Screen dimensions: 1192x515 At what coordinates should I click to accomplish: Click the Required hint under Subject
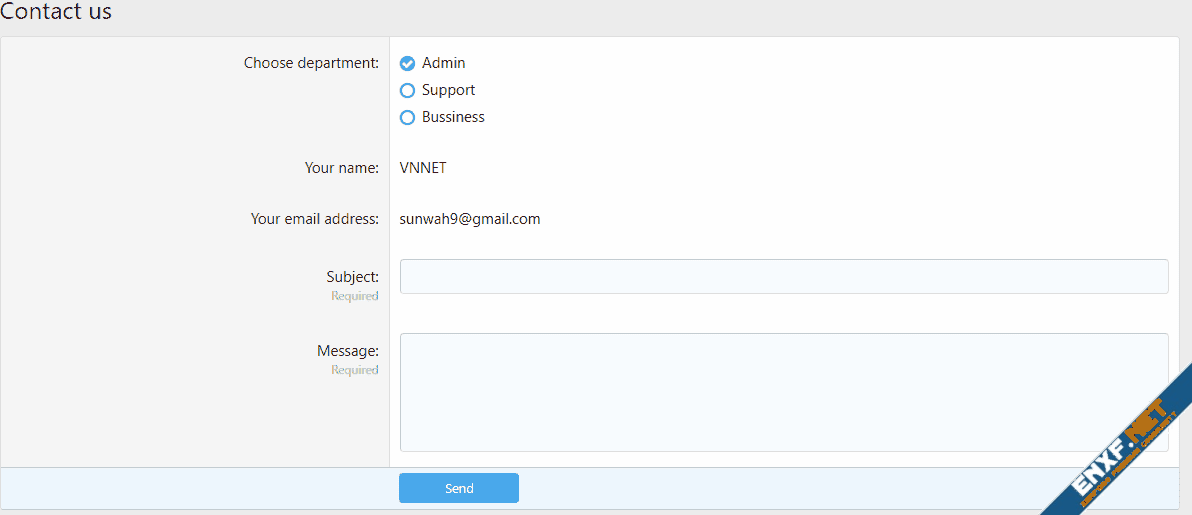tap(355, 296)
